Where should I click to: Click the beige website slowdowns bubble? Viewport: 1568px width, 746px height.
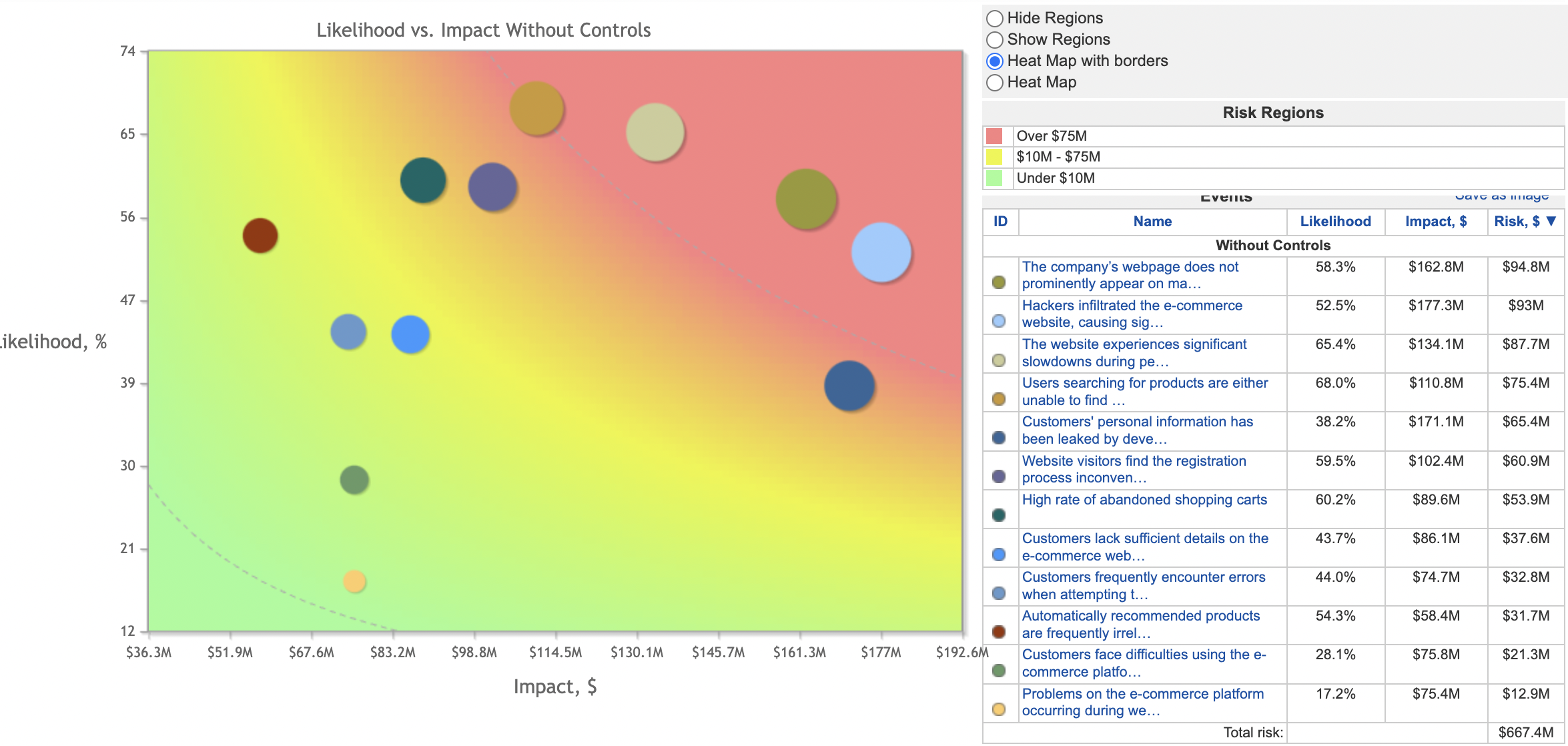click(x=655, y=132)
